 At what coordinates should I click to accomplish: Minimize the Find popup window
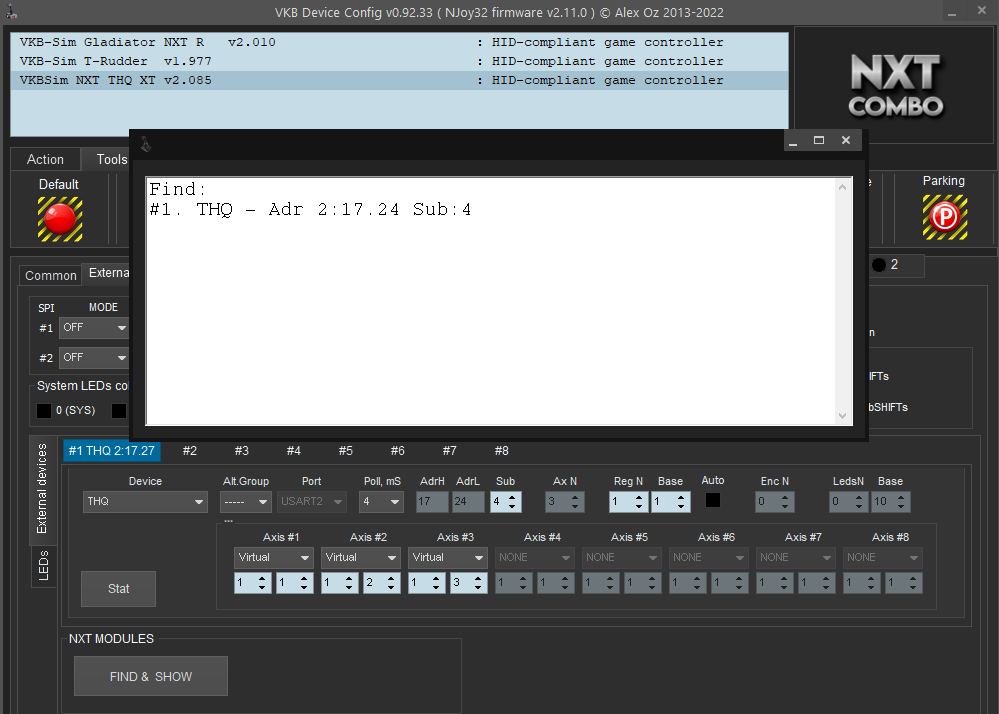point(793,140)
